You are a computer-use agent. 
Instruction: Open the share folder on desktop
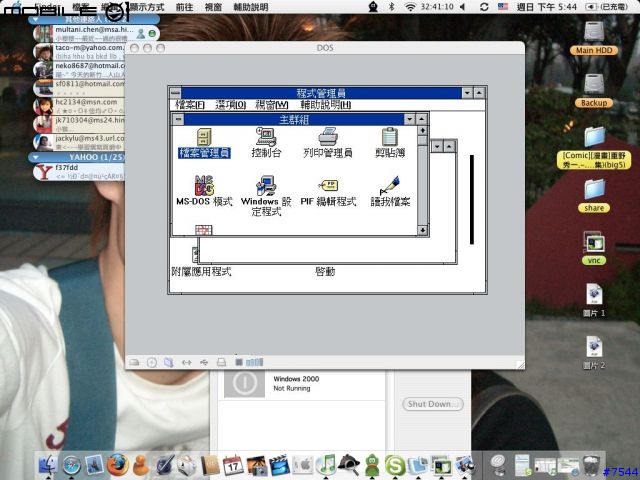594,196
